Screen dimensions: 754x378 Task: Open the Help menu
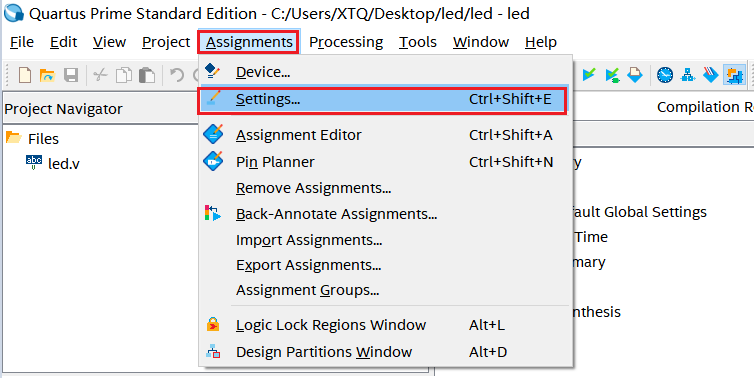(540, 42)
